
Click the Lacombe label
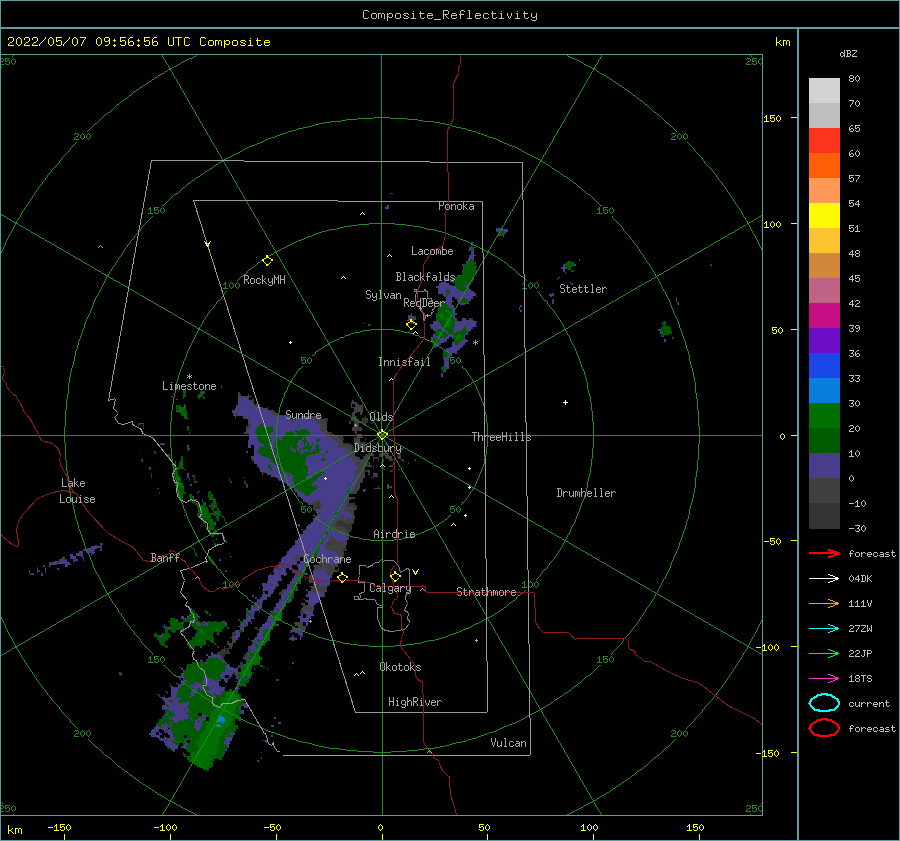[x=432, y=251]
